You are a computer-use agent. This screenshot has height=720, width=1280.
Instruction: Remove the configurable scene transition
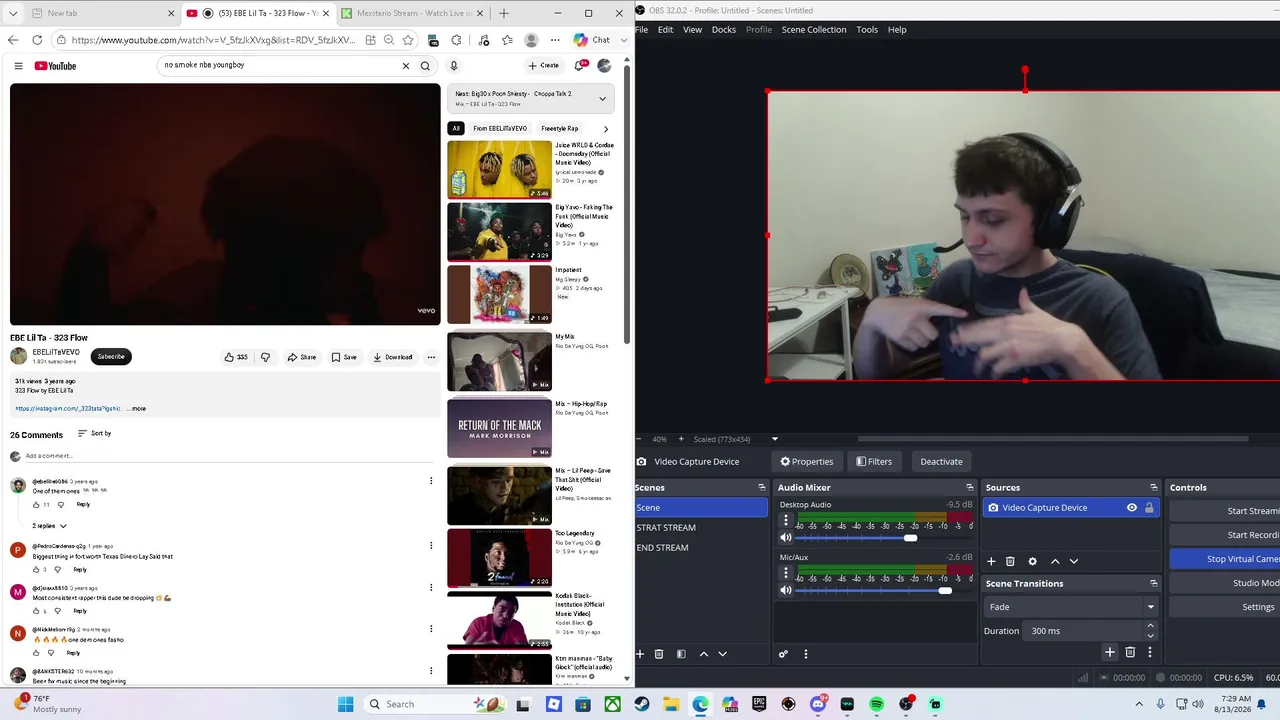point(1130,652)
